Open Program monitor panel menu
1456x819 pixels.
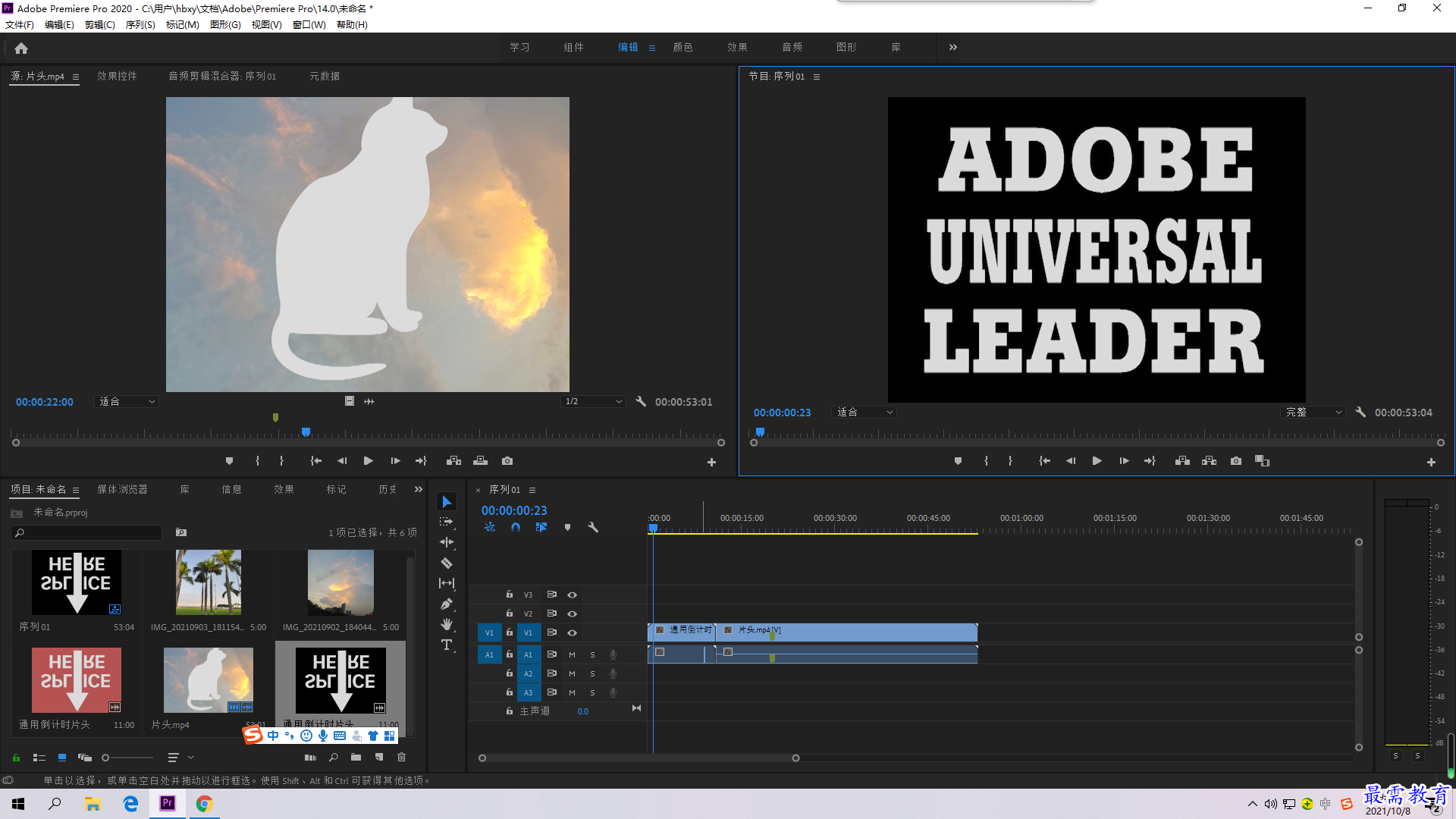pyautogui.click(x=817, y=77)
